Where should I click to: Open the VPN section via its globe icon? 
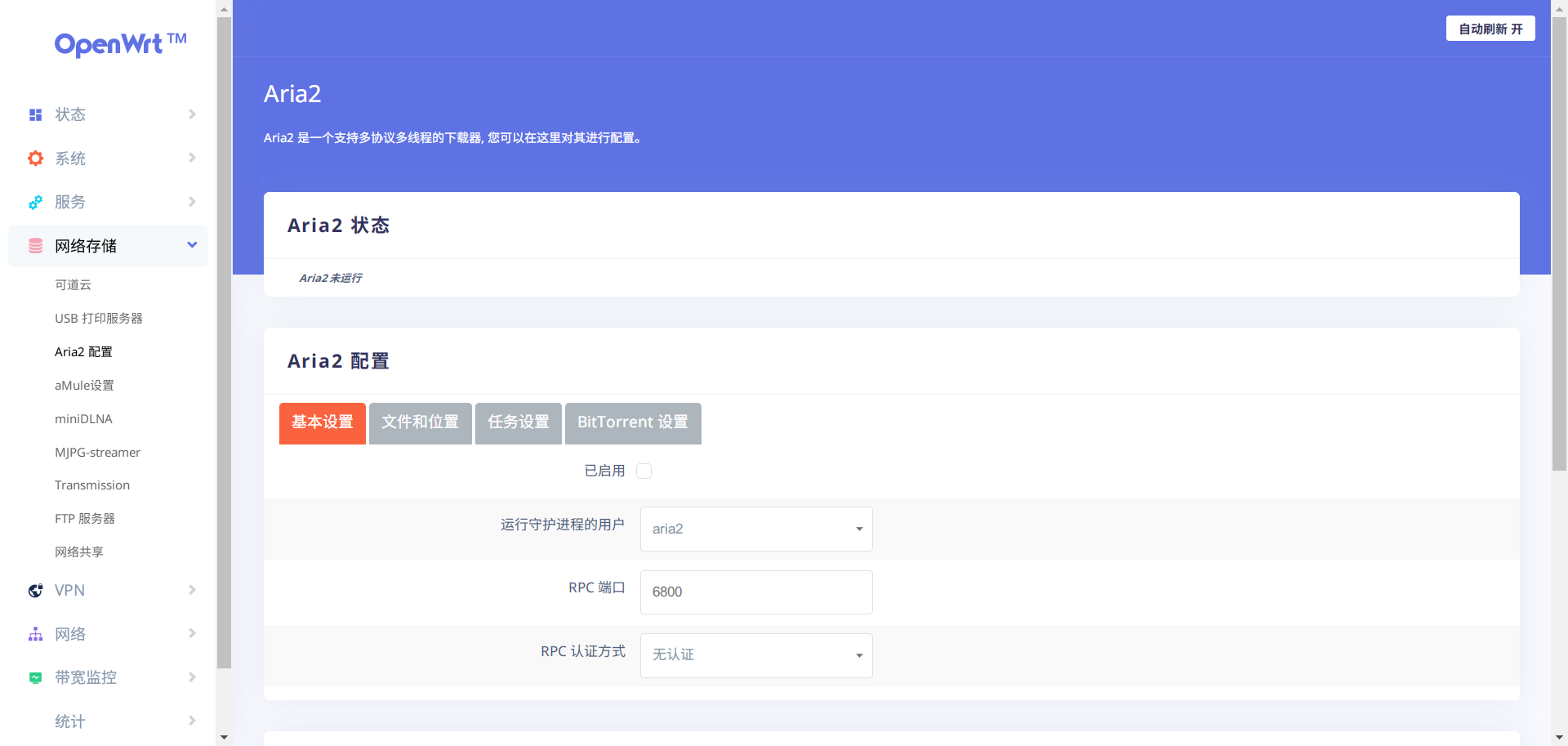(x=35, y=590)
